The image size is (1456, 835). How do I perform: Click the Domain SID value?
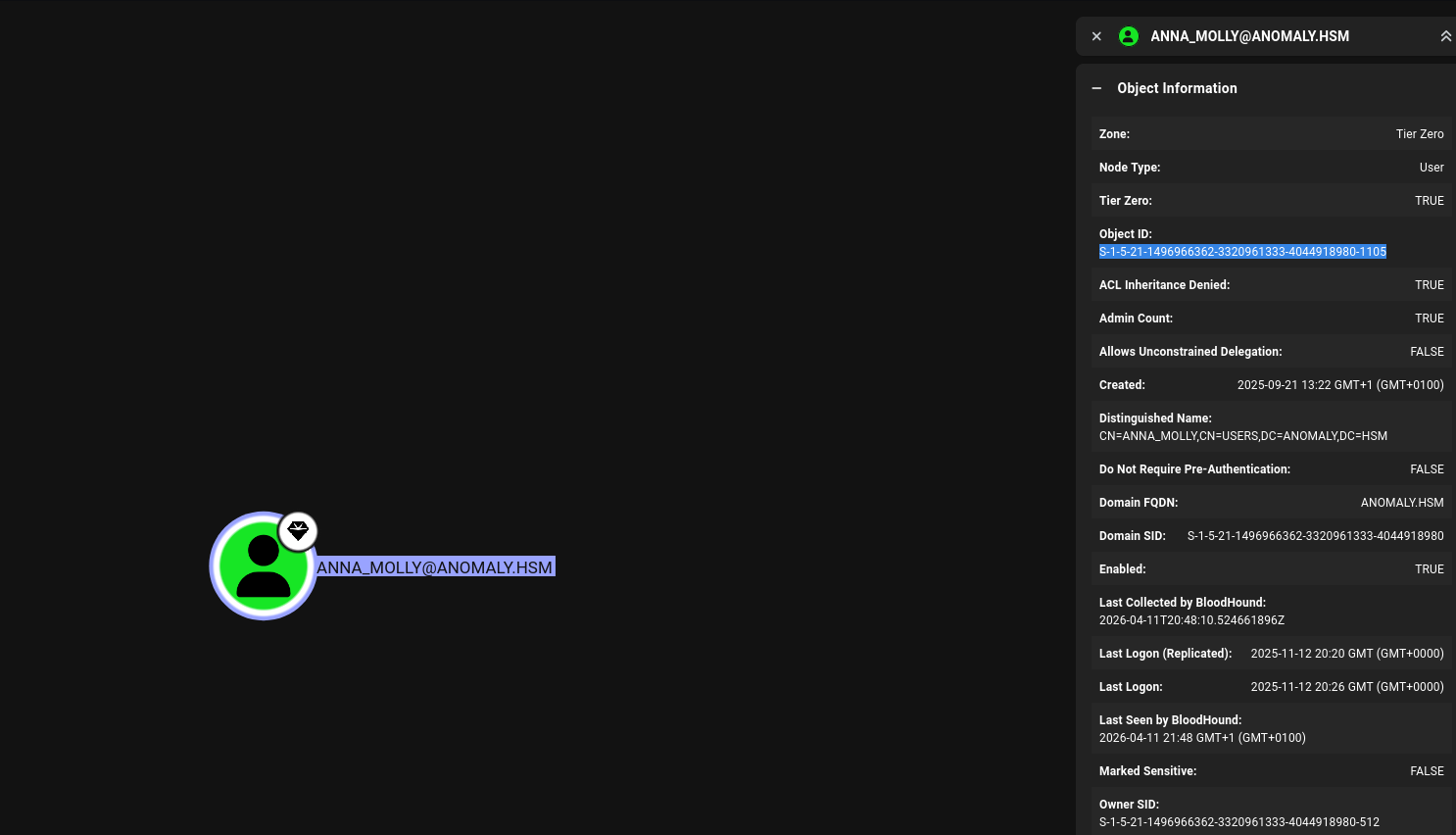click(x=1316, y=536)
